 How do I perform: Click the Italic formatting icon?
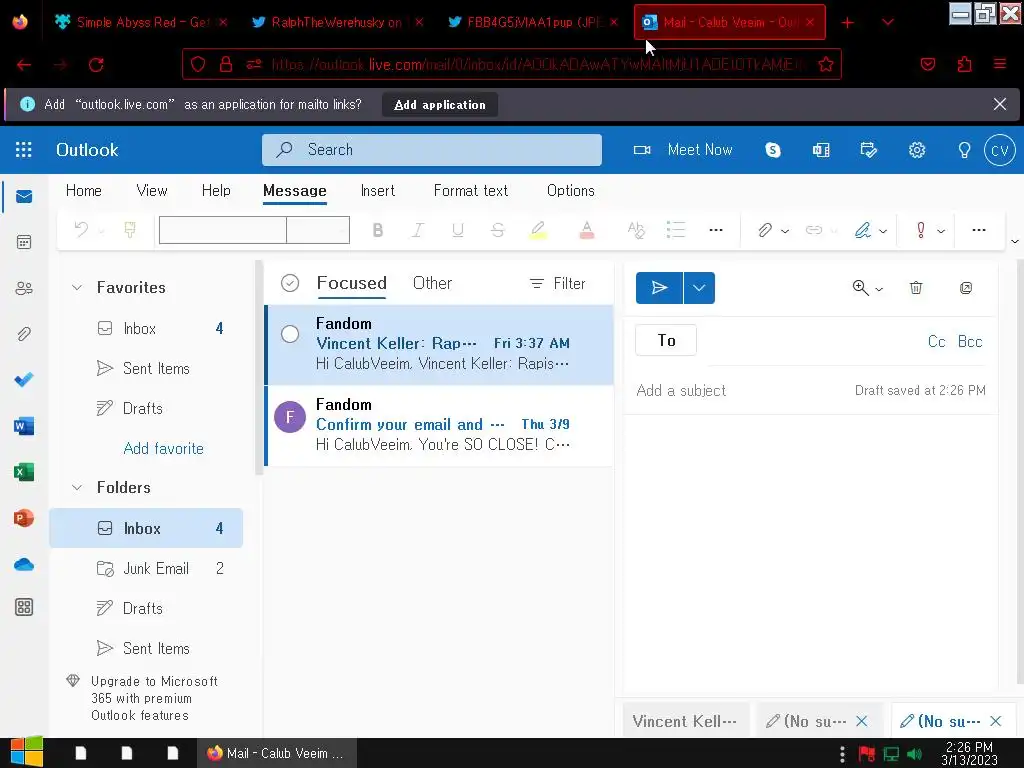[417, 230]
